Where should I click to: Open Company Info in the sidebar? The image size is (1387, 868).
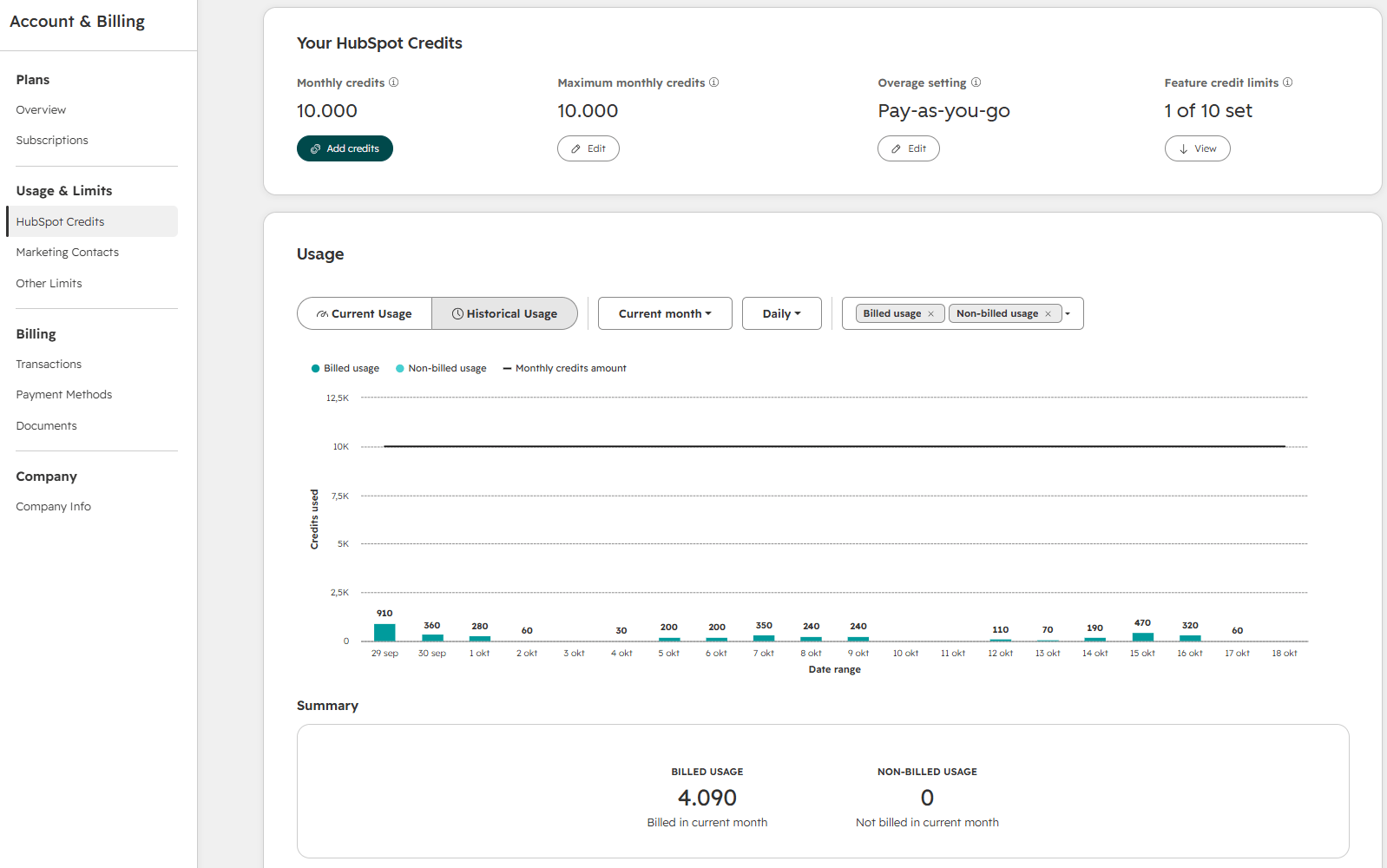53,507
